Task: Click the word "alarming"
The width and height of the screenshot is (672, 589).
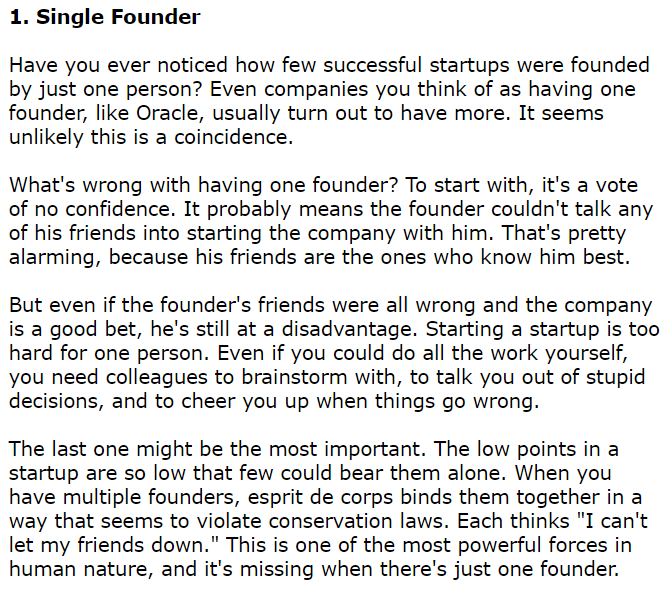Action: coord(55,258)
